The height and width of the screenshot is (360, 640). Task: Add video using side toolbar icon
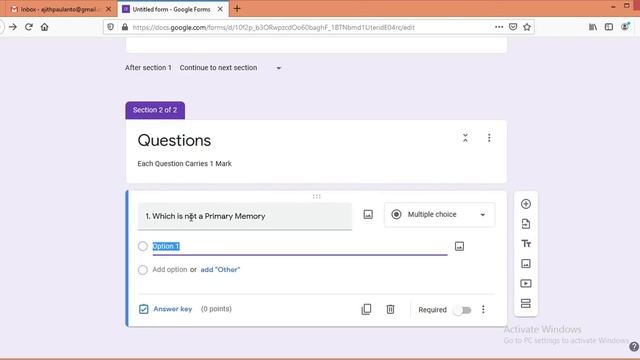pos(526,283)
